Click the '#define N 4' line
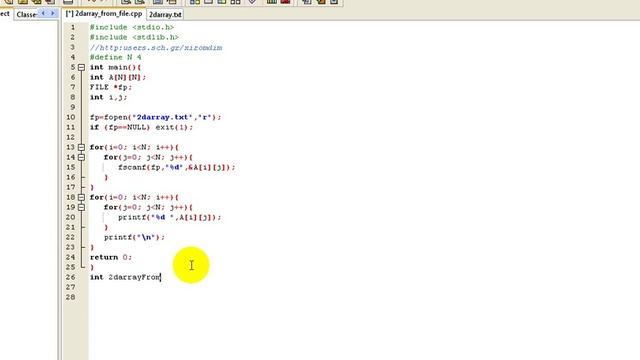The height and width of the screenshot is (360, 640). coord(116,58)
